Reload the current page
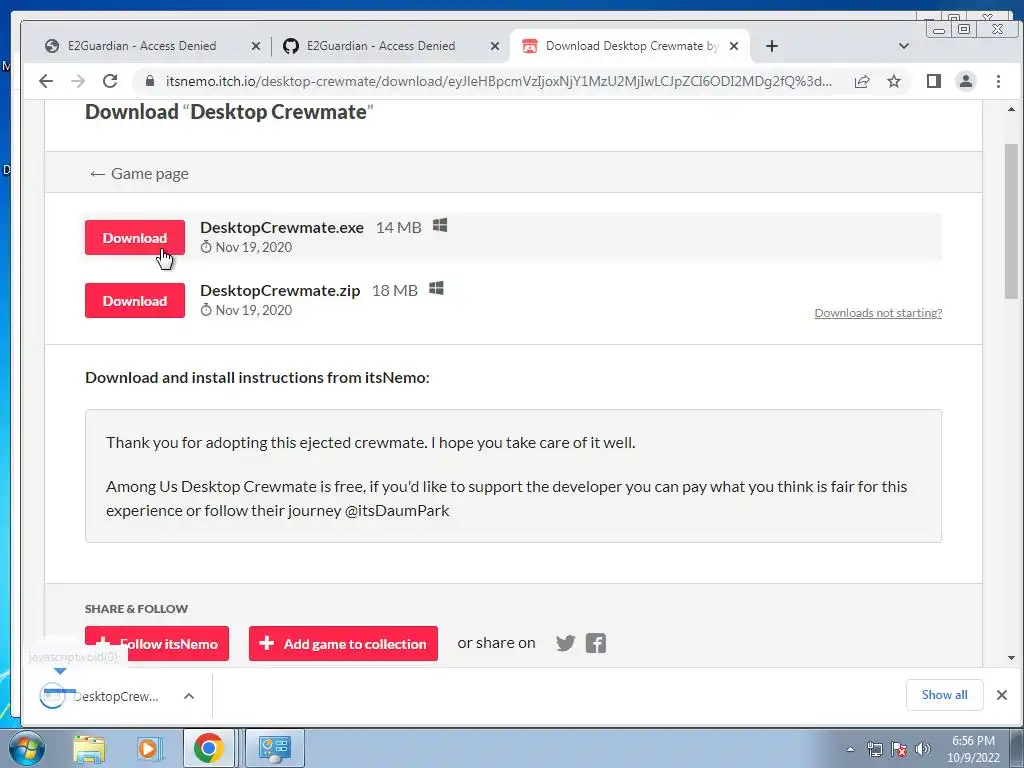Image resolution: width=1024 pixels, height=768 pixels. pos(110,81)
